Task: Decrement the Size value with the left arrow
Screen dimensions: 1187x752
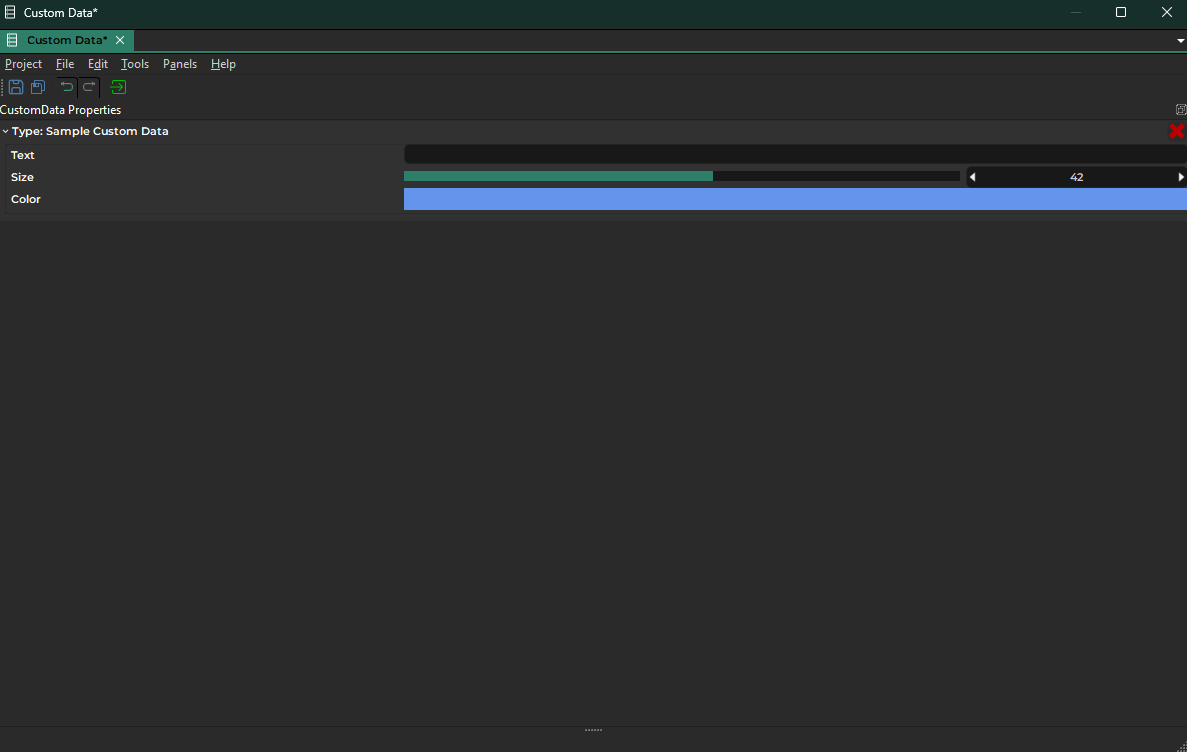Action: point(972,176)
